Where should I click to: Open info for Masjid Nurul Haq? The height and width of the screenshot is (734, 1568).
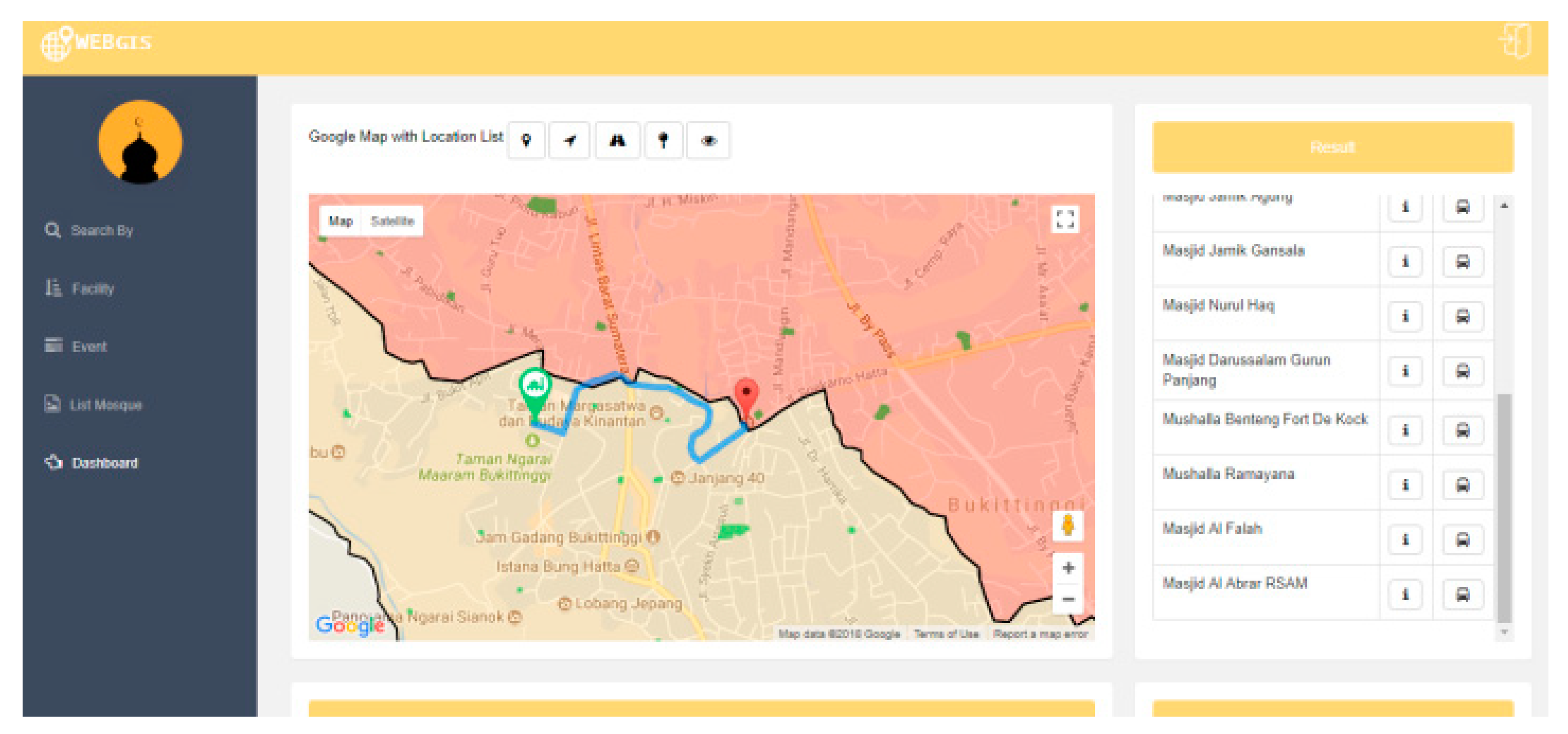[1405, 316]
